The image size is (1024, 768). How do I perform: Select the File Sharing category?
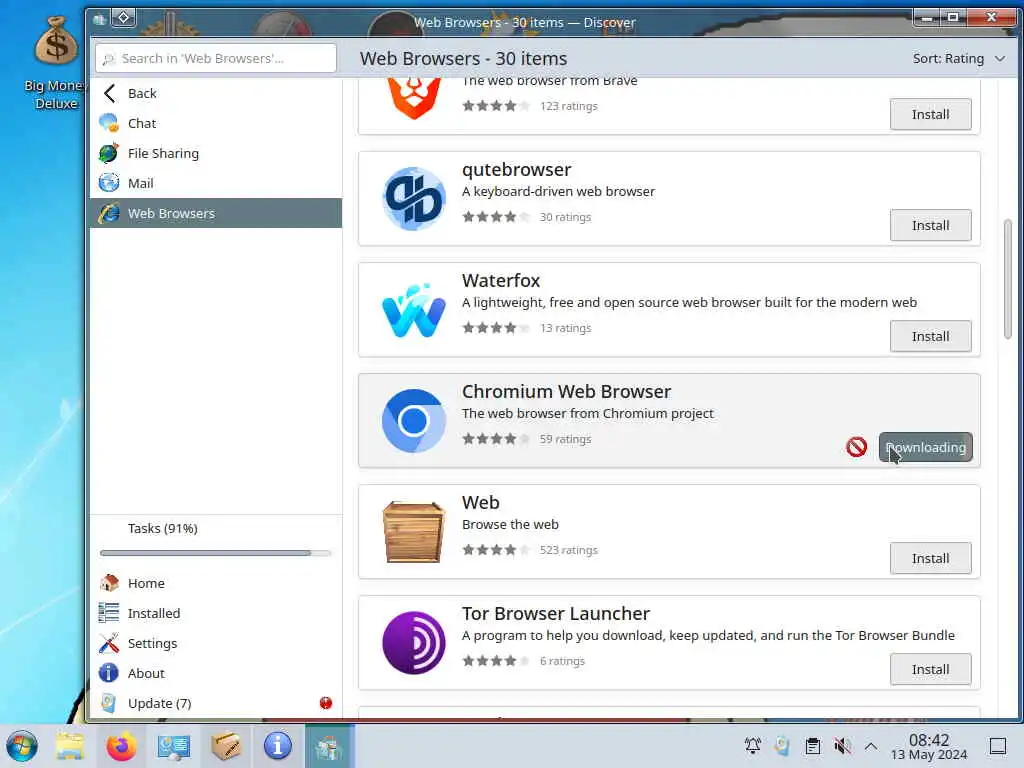216,153
